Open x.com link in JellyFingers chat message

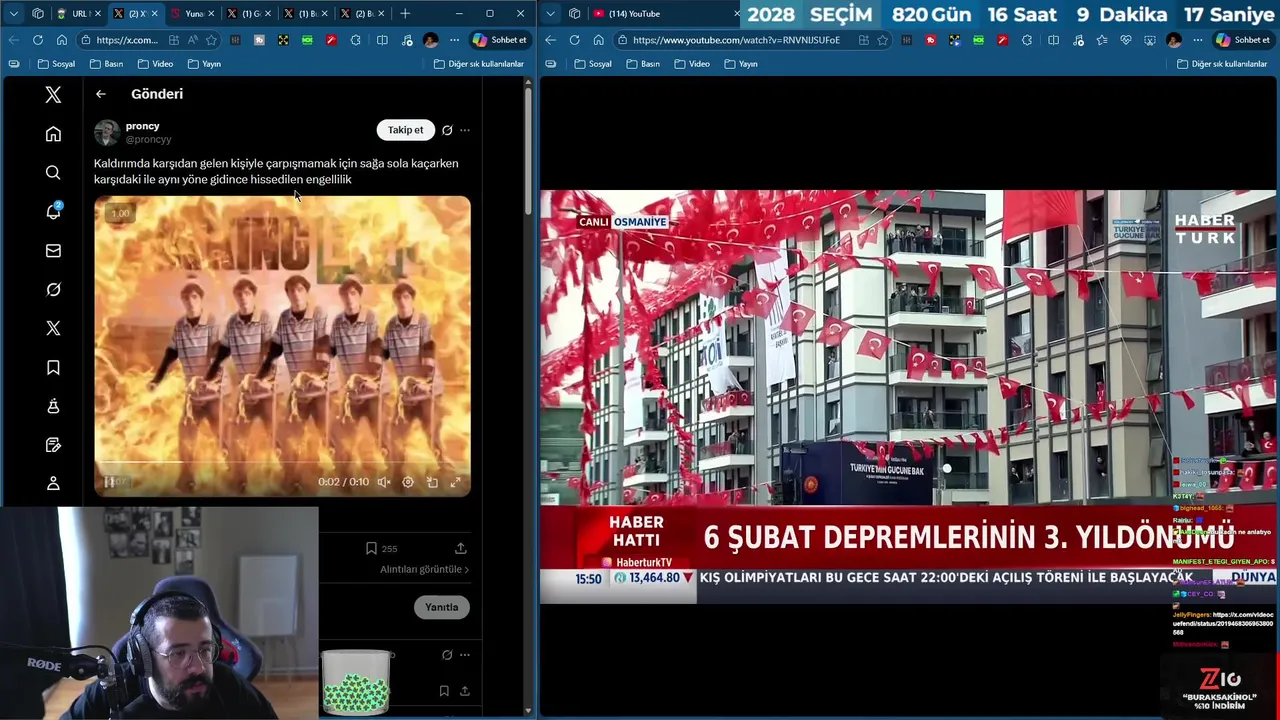(x=1223, y=623)
